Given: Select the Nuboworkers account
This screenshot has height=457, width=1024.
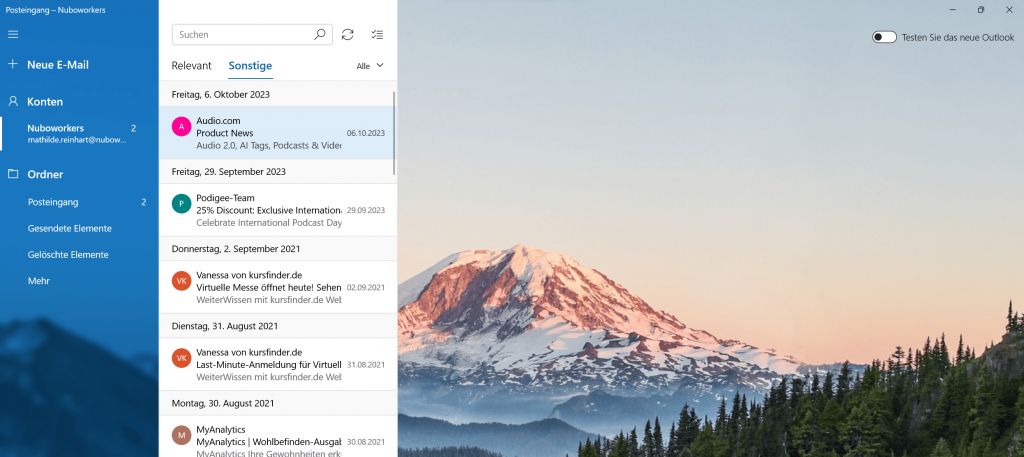Looking at the screenshot, I should click(79, 133).
